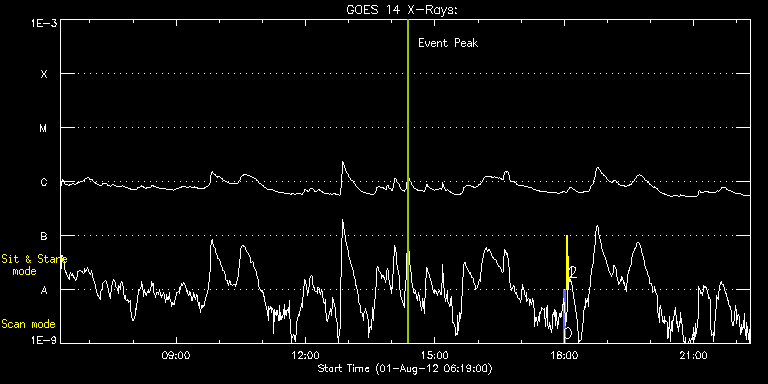Click the '18:00' time axis label
The width and height of the screenshot is (768, 384).
click(x=564, y=355)
